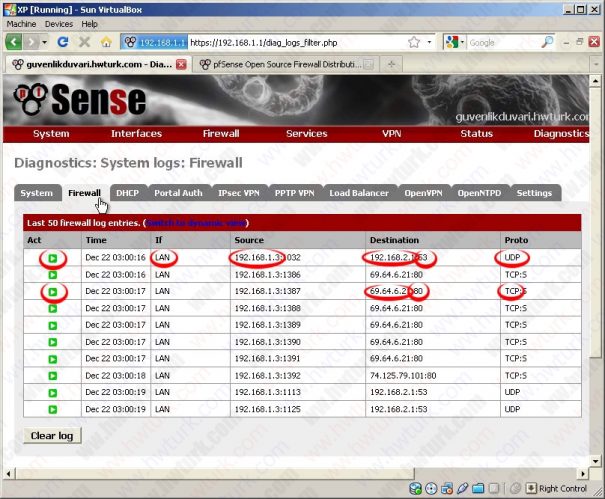Open the pfSense Diagnostics menu
The image size is (605, 499).
561,134
